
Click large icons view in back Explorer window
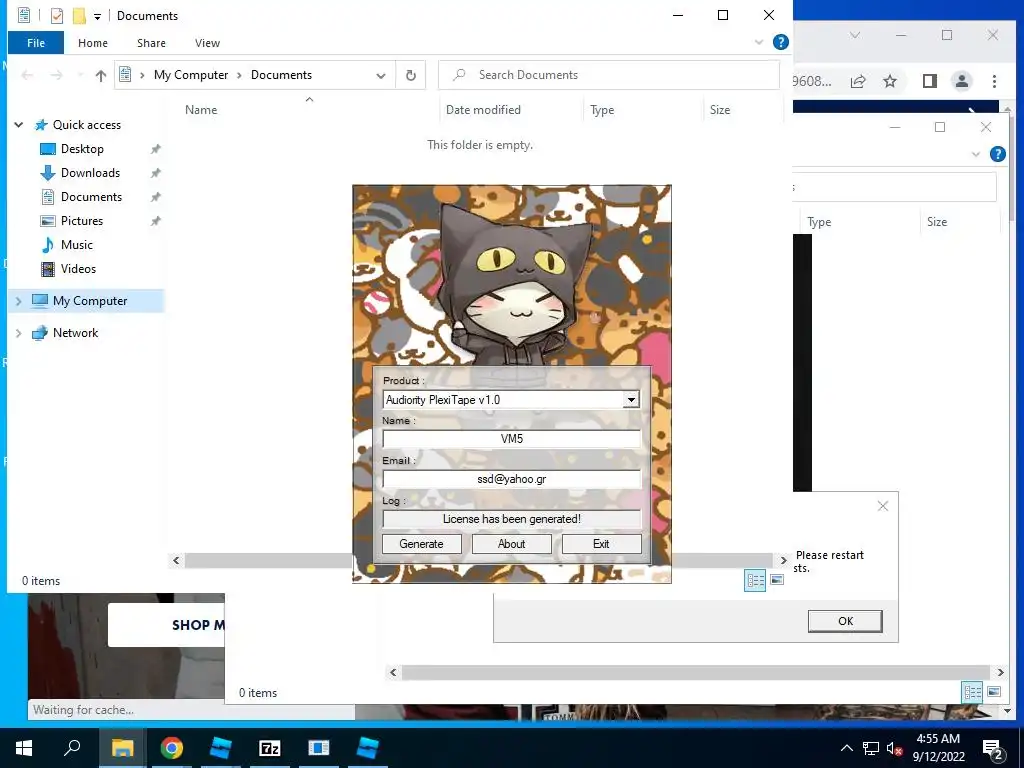pos(994,692)
